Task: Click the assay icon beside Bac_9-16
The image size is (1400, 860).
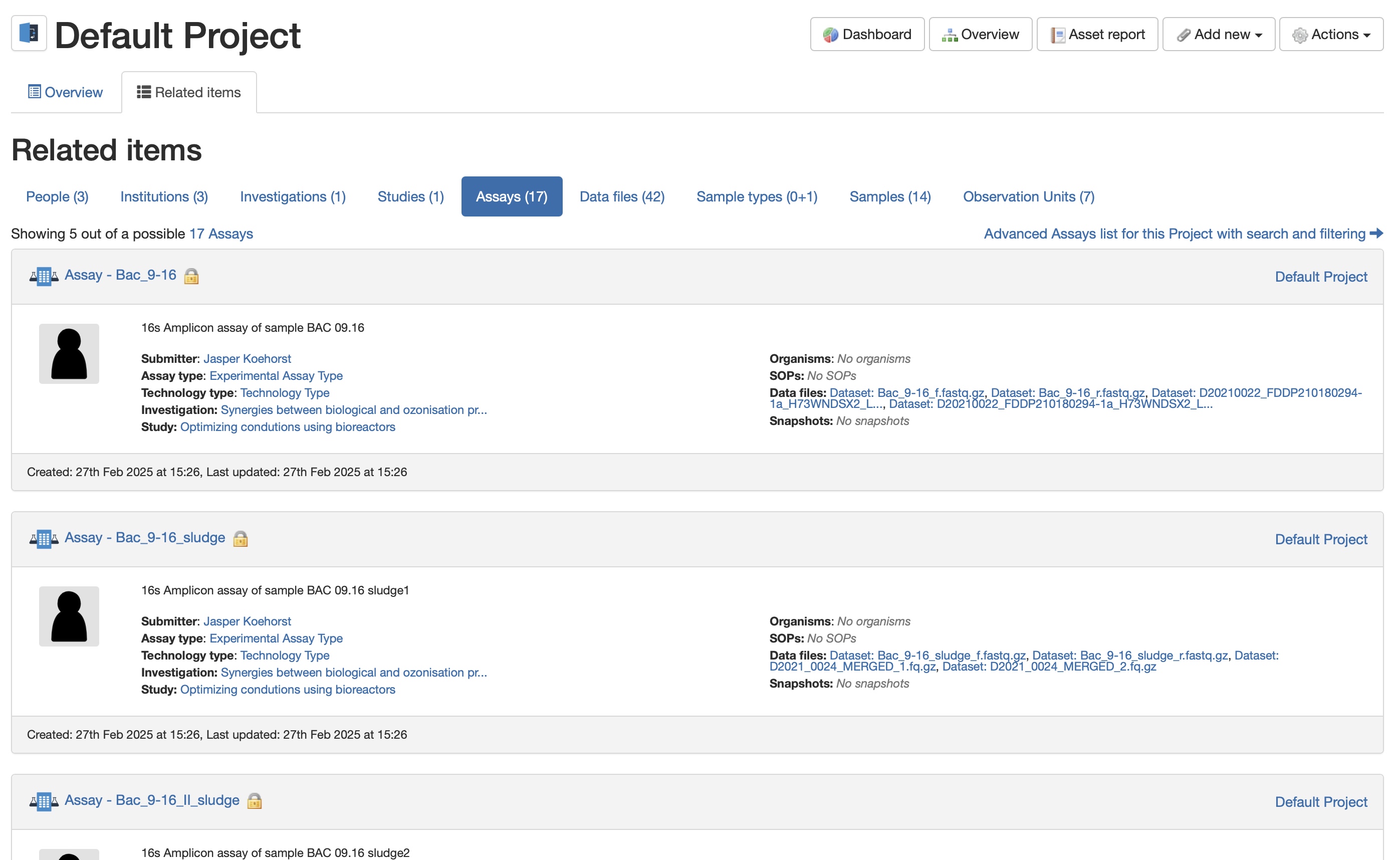Action: [x=44, y=277]
